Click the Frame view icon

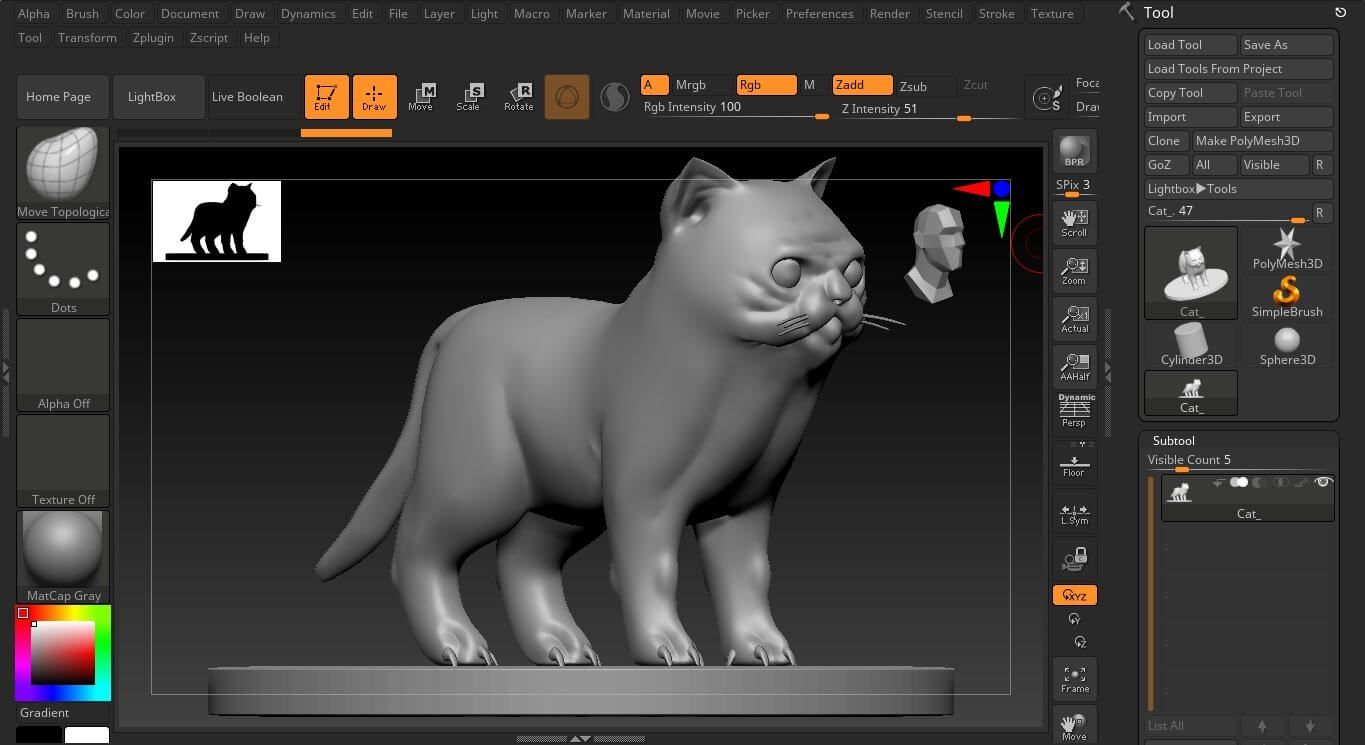click(x=1074, y=679)
